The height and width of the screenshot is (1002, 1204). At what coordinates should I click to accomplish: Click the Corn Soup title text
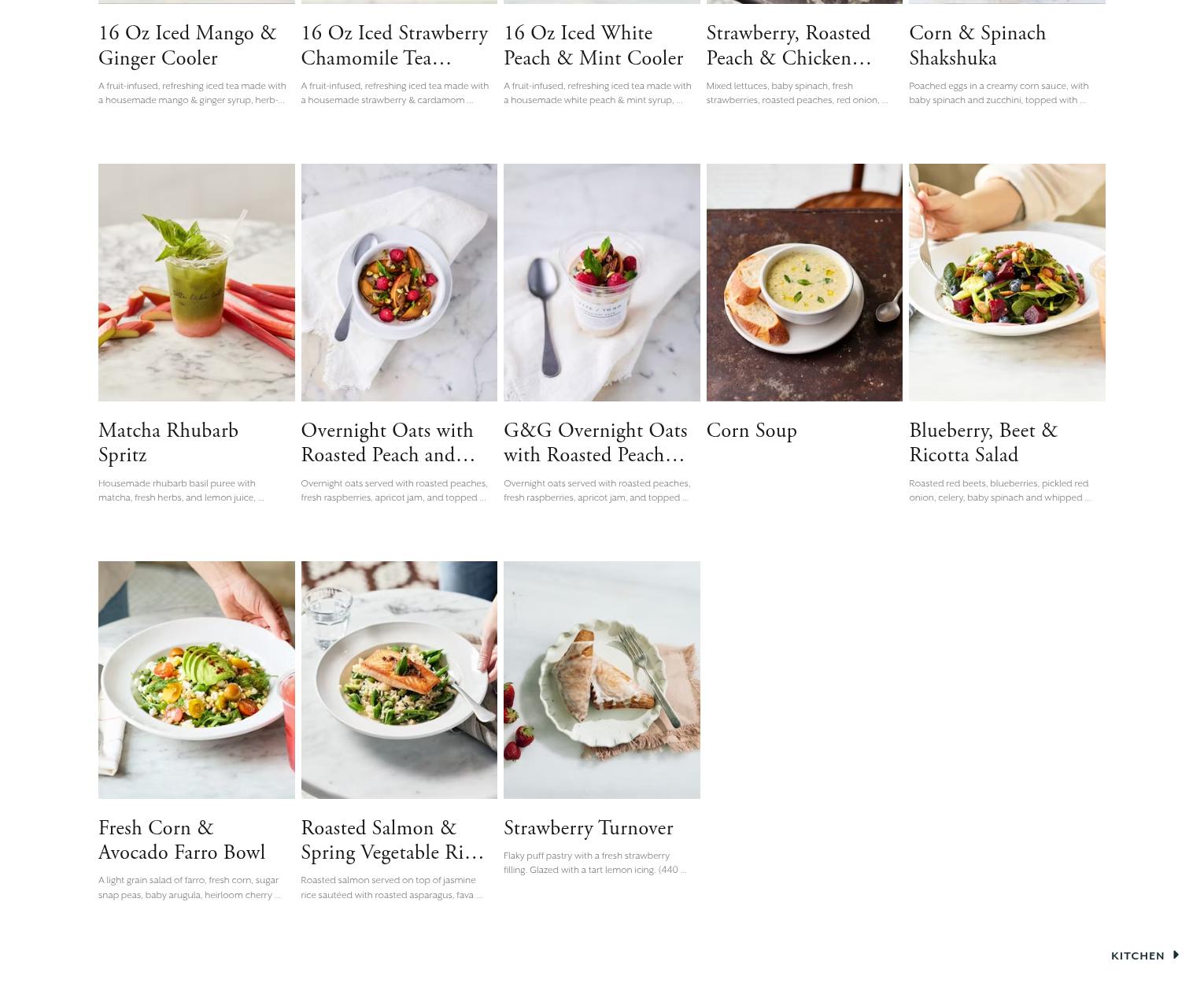(x=752, y=431)
